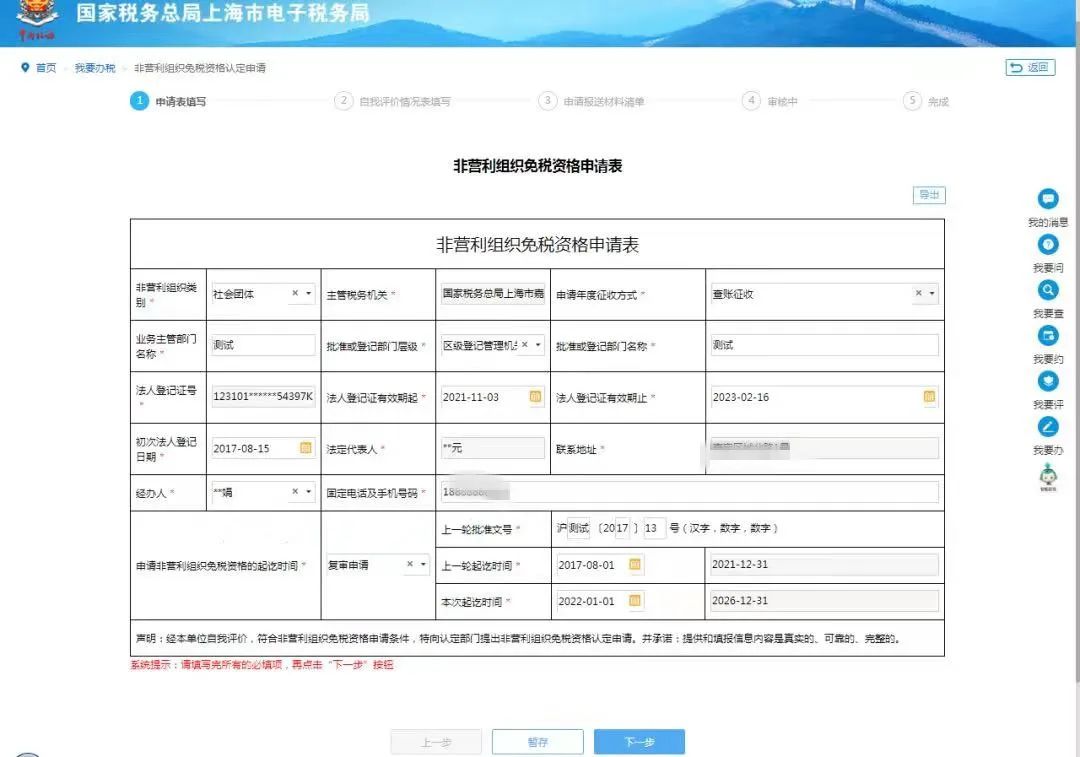Clear the 区级登记管理机关 selection with x
Viewport: 1080px width, 757px height.
click(525, 344)
